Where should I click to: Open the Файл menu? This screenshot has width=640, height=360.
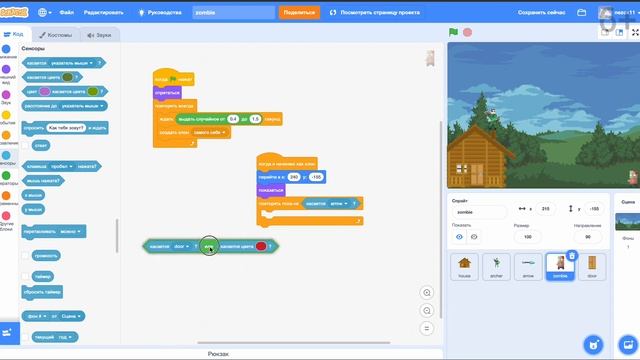click(67, 13)
